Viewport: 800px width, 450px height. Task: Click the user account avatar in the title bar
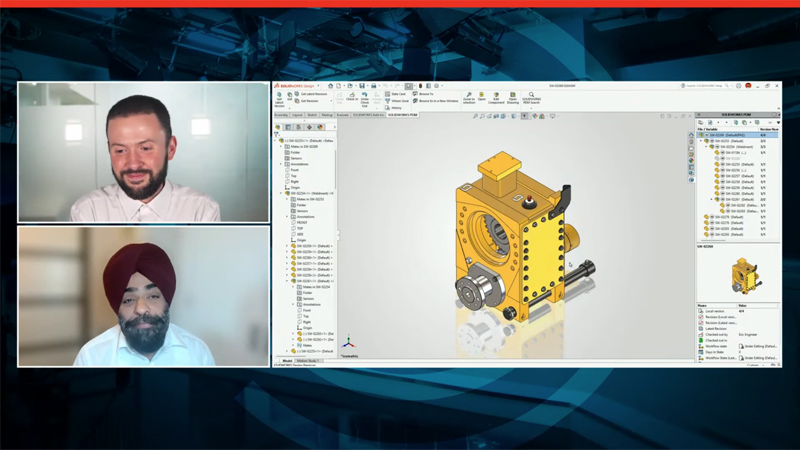coord(748,86)
